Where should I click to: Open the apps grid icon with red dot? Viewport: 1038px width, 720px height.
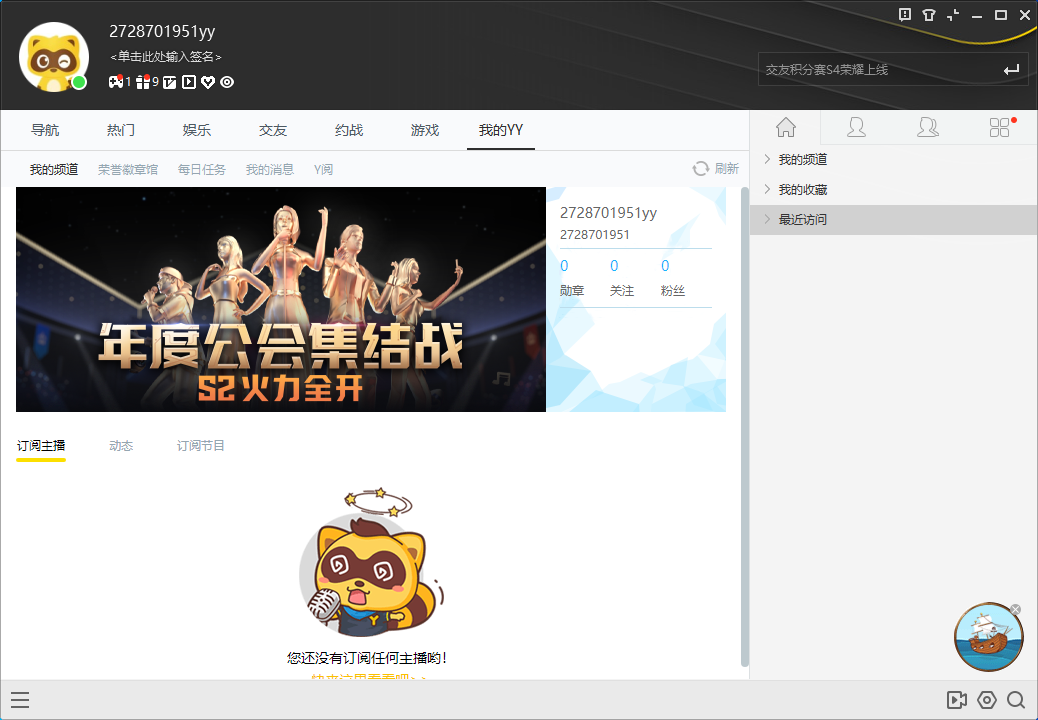(999, 127)
